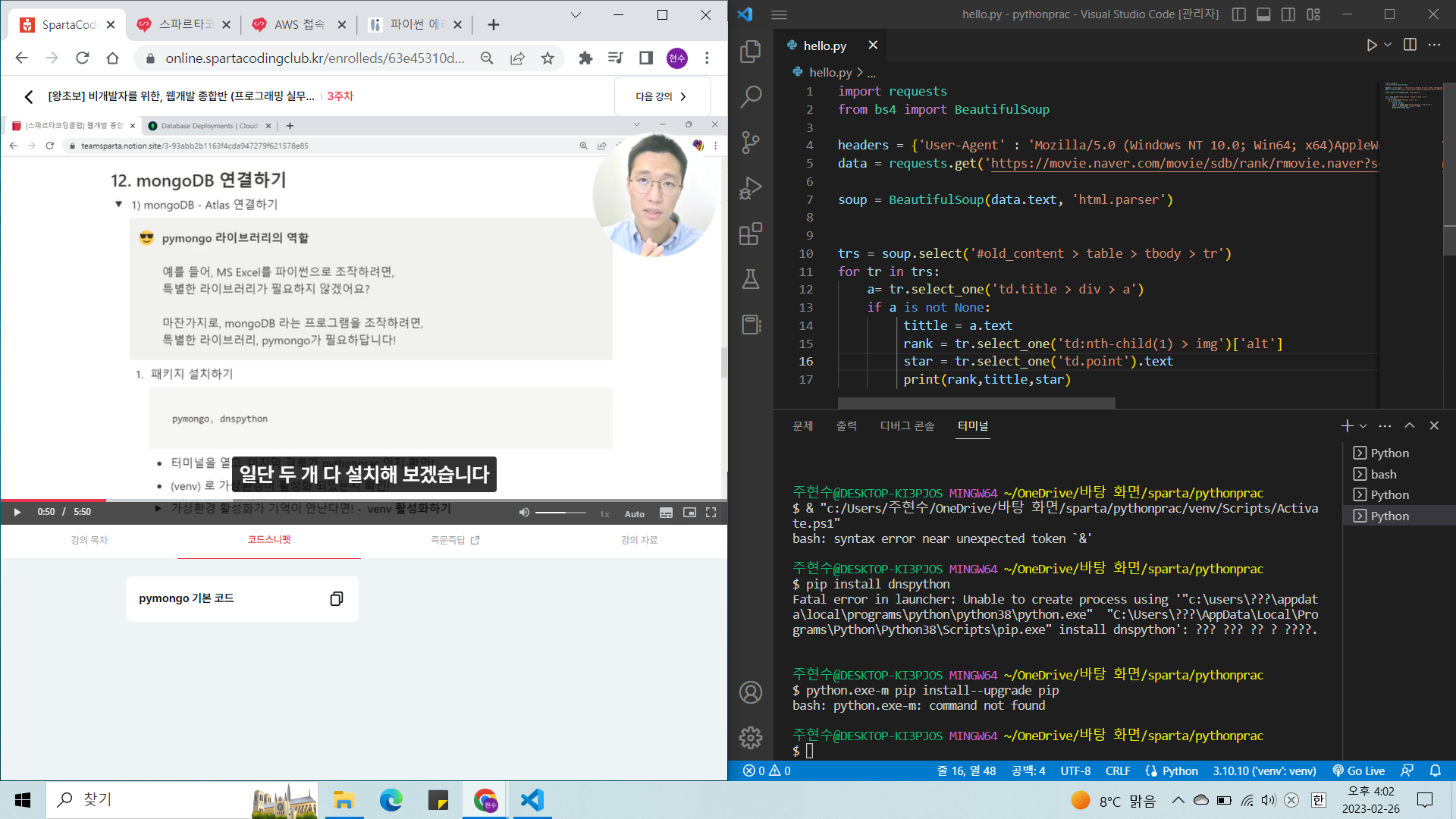Show errors and warnings in status bar
This screenshot has width=1456, height=819.
[767, 770]
